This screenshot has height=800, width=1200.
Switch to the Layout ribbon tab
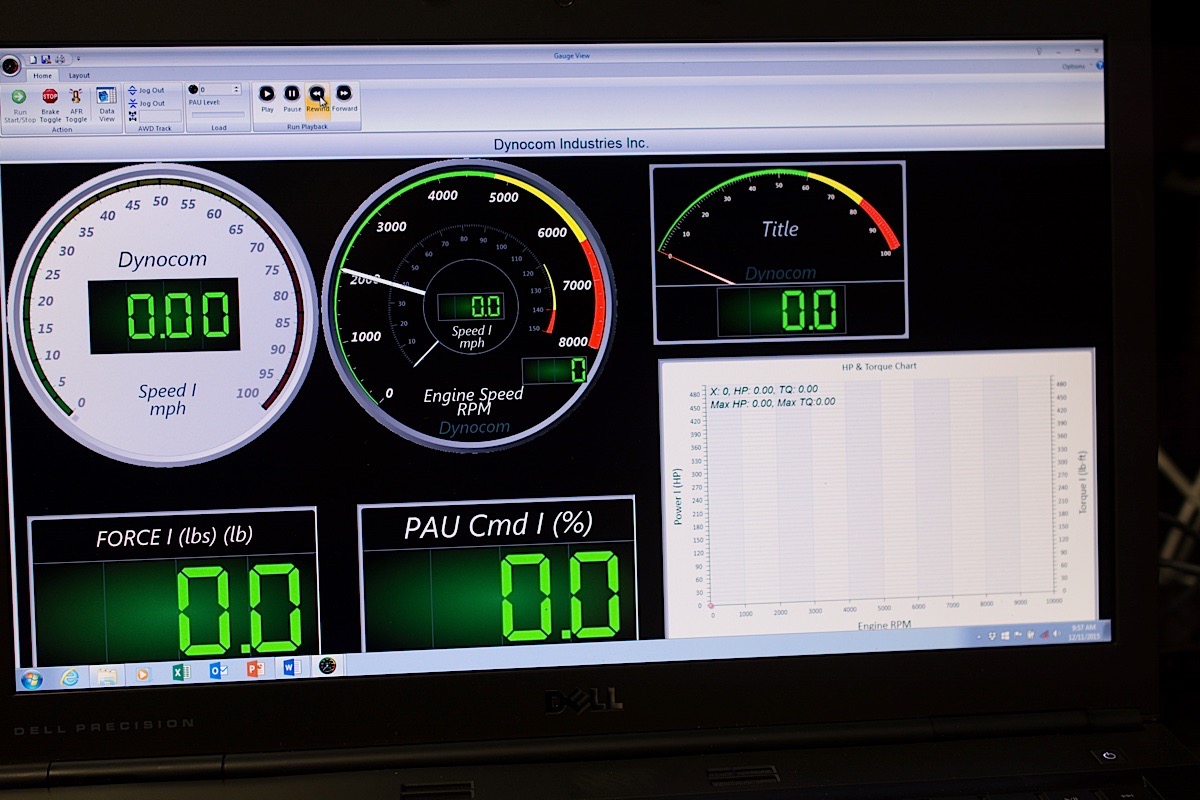pyautogui.click(x=79, y=75)
